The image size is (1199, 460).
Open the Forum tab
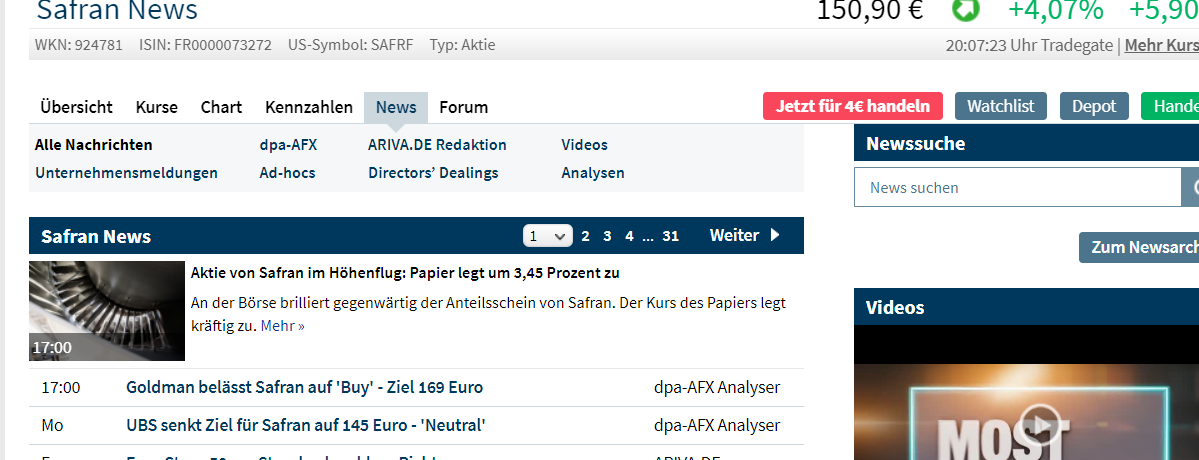click(x=463, y=107)
